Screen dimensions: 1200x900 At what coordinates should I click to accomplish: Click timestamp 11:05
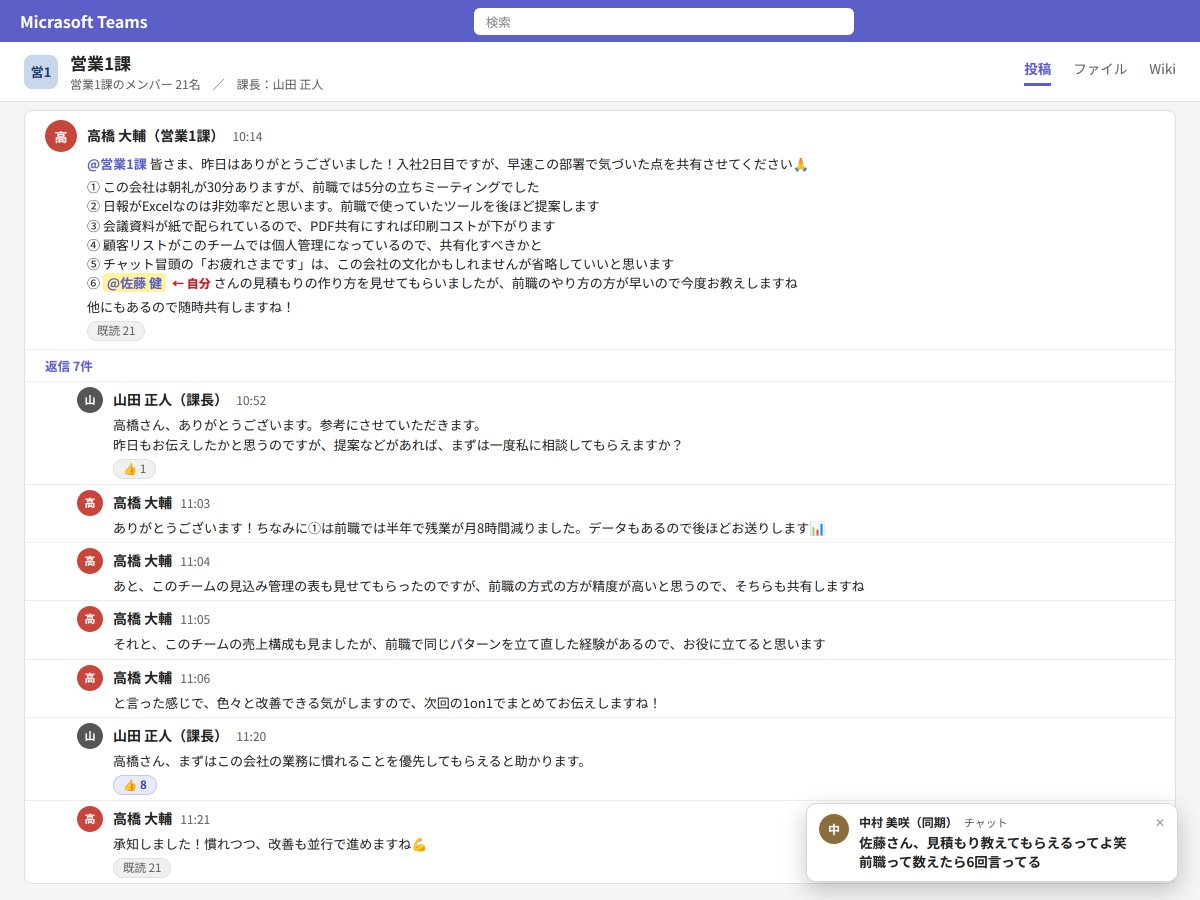point(195,620)
